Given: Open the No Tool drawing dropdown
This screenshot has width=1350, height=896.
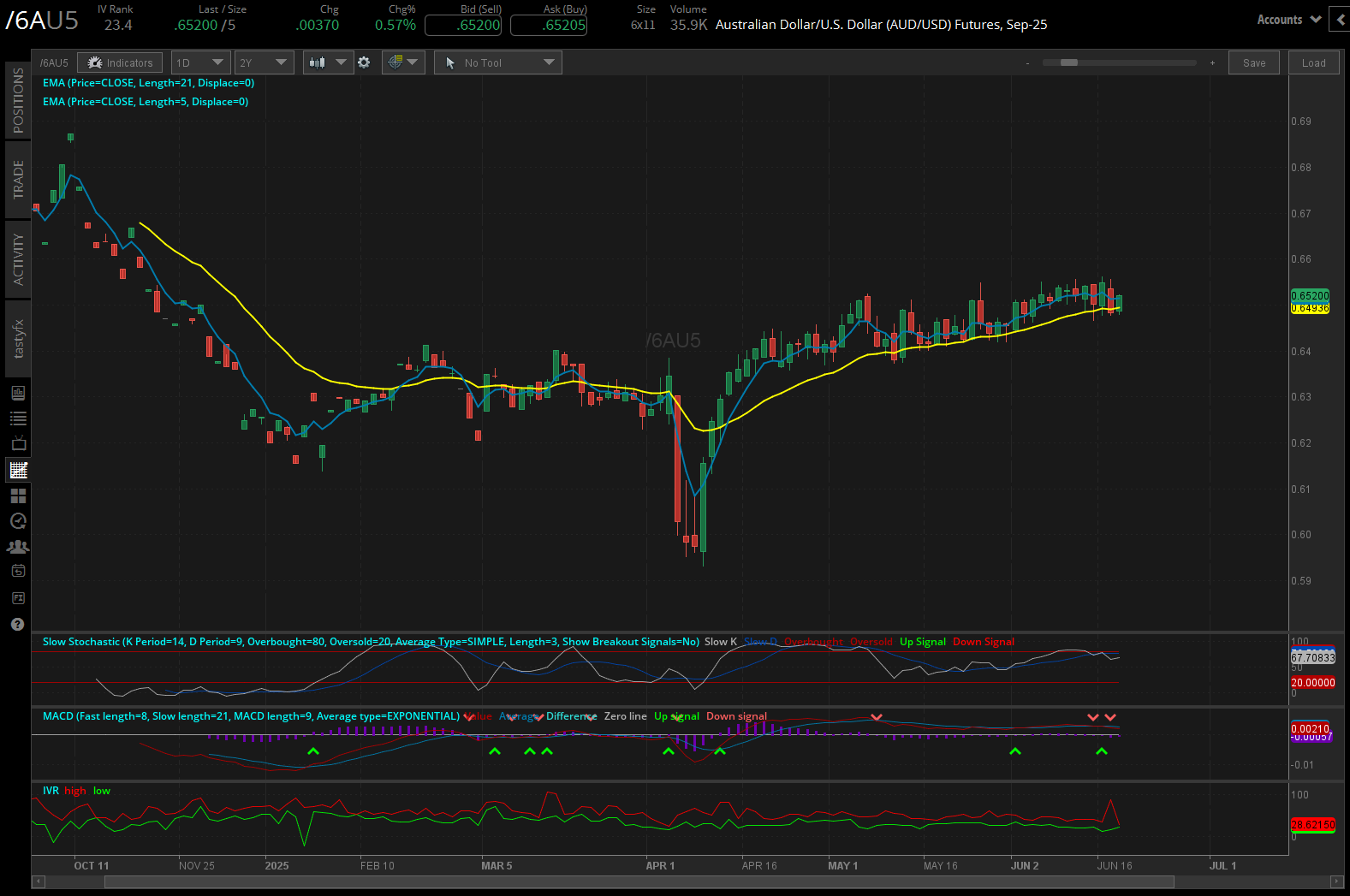Looking at the screenshot, I should (498, 62).
